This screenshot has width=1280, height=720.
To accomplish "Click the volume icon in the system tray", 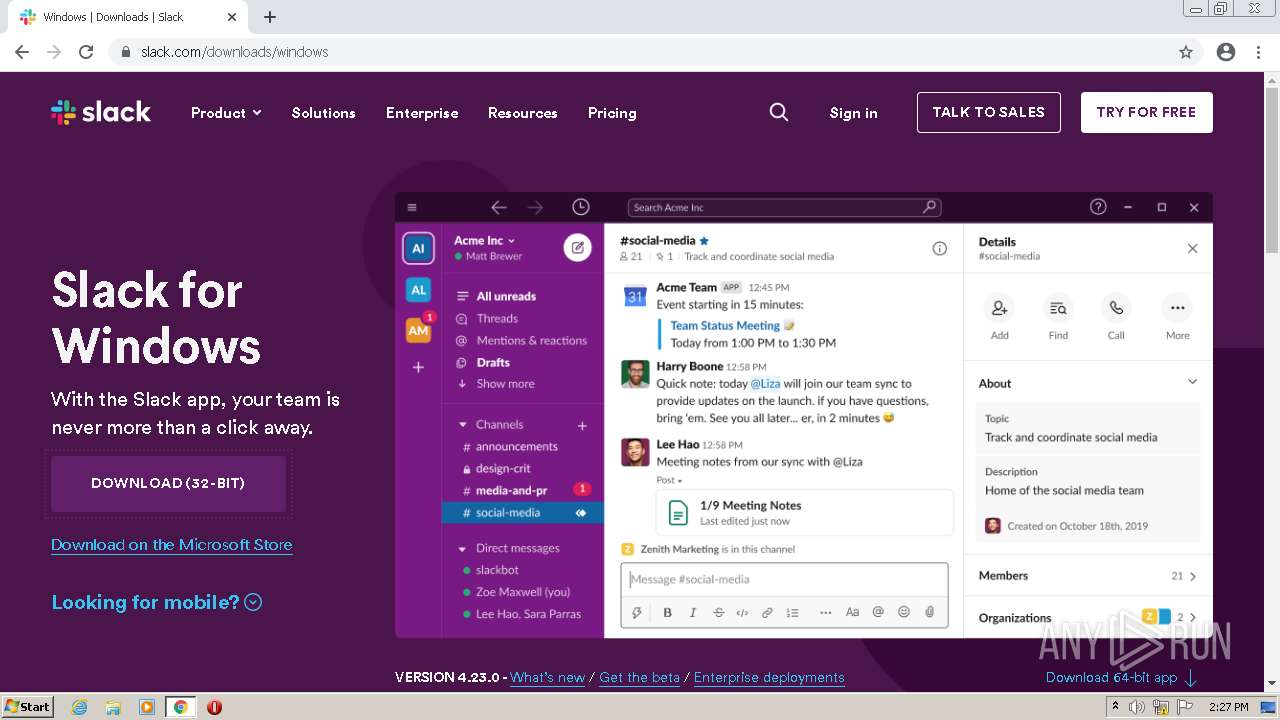I will coord(1137,707).
